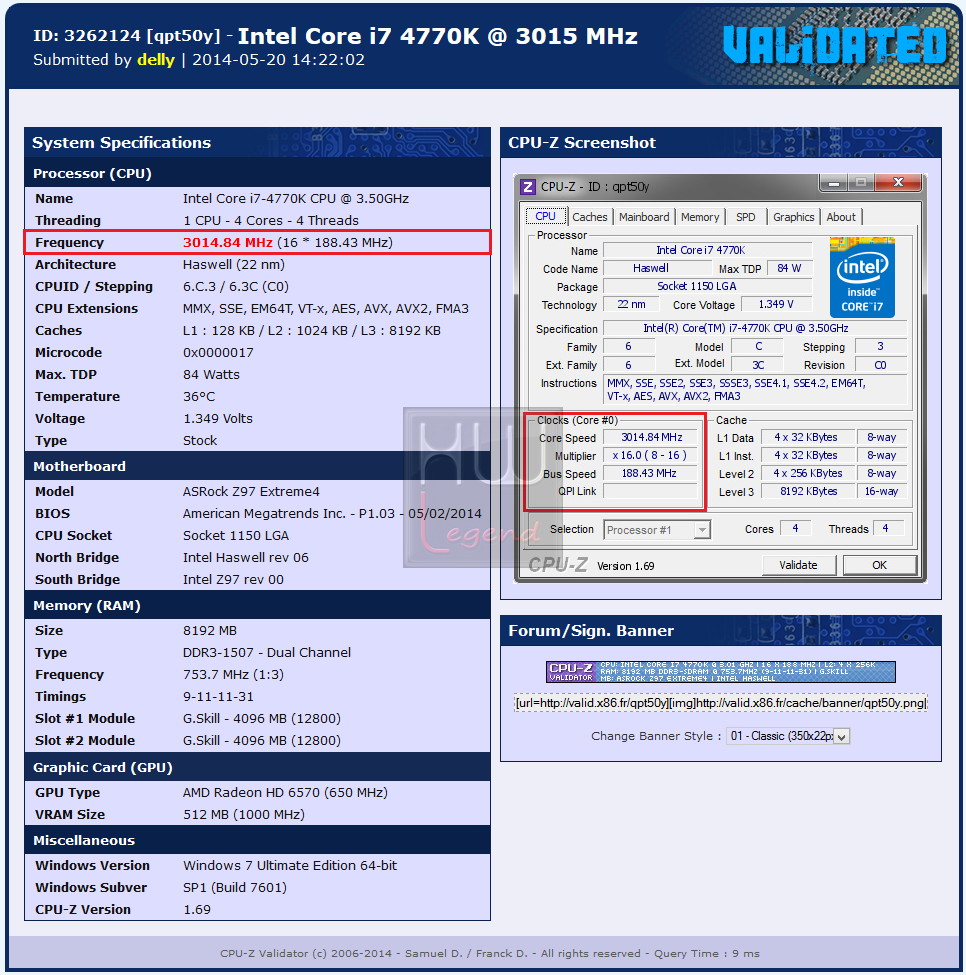Switch to the Caches tab
This screenshot has width=966, height=975.
tap(589, 217)
